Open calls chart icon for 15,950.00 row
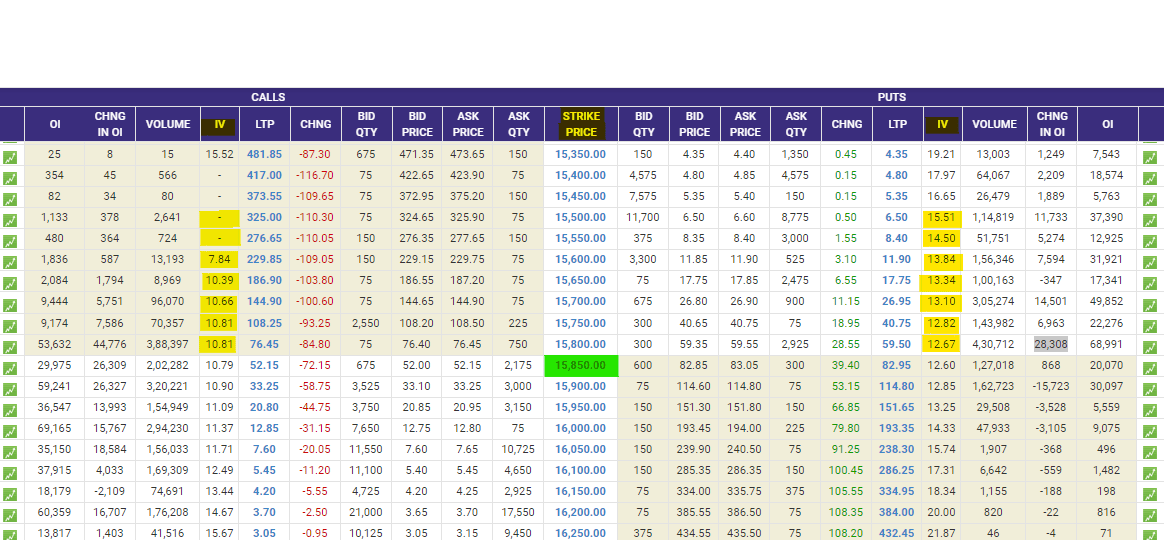 (x=10, y=411)
